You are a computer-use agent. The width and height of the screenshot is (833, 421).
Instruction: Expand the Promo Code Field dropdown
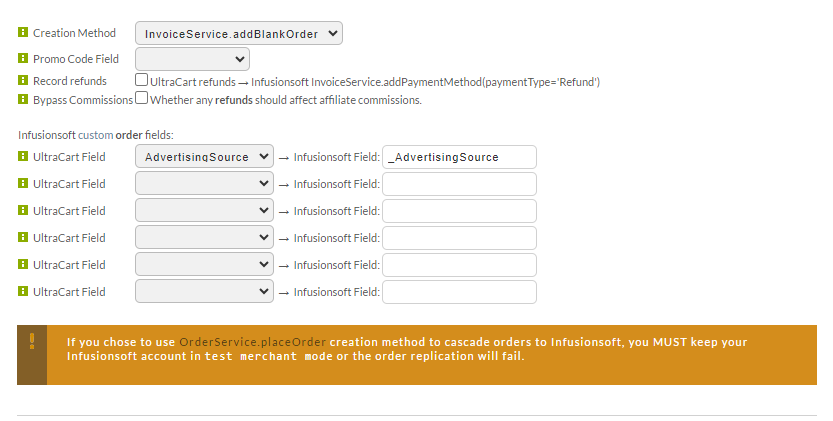192,58
